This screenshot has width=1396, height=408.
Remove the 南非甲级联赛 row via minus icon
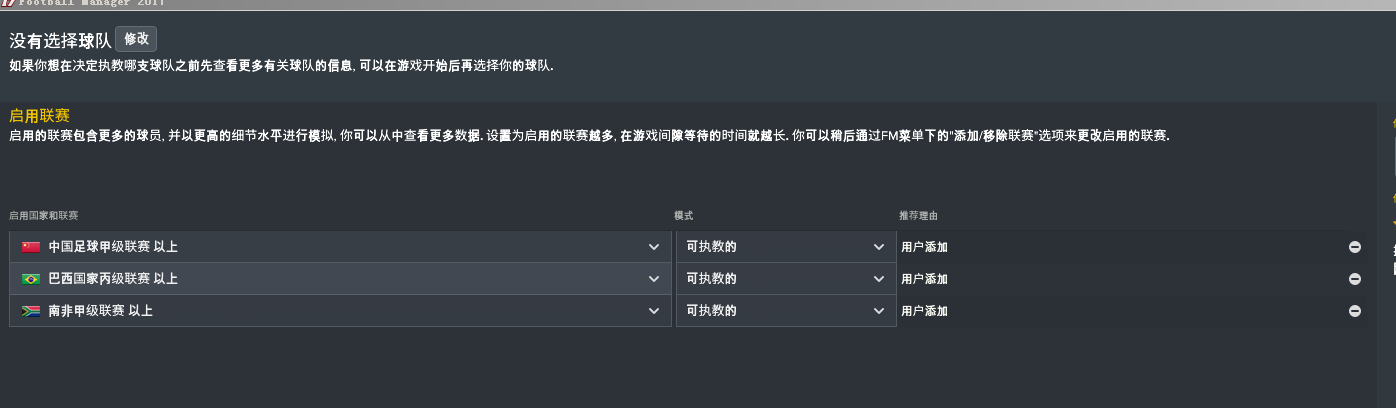pos(1355,311)
